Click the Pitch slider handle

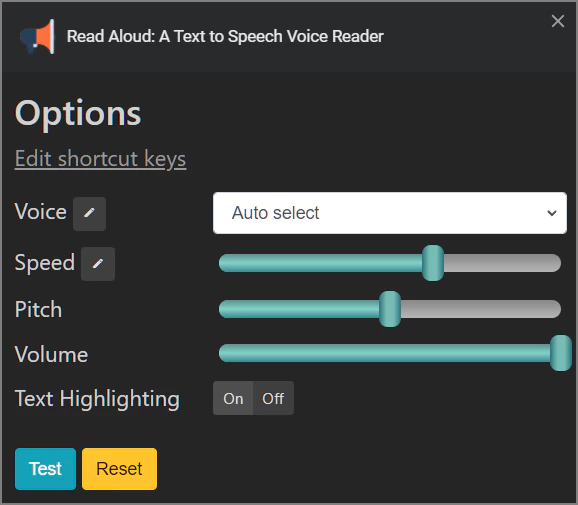point(390,309)
